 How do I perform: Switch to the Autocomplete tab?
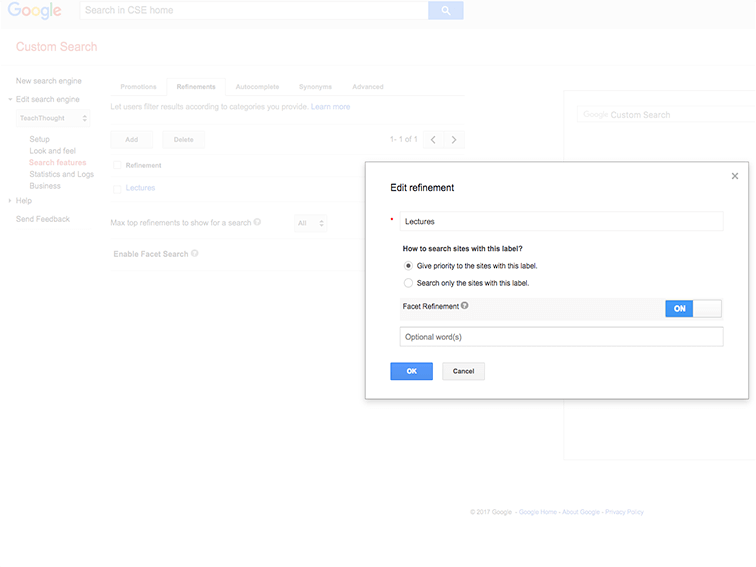257,87
